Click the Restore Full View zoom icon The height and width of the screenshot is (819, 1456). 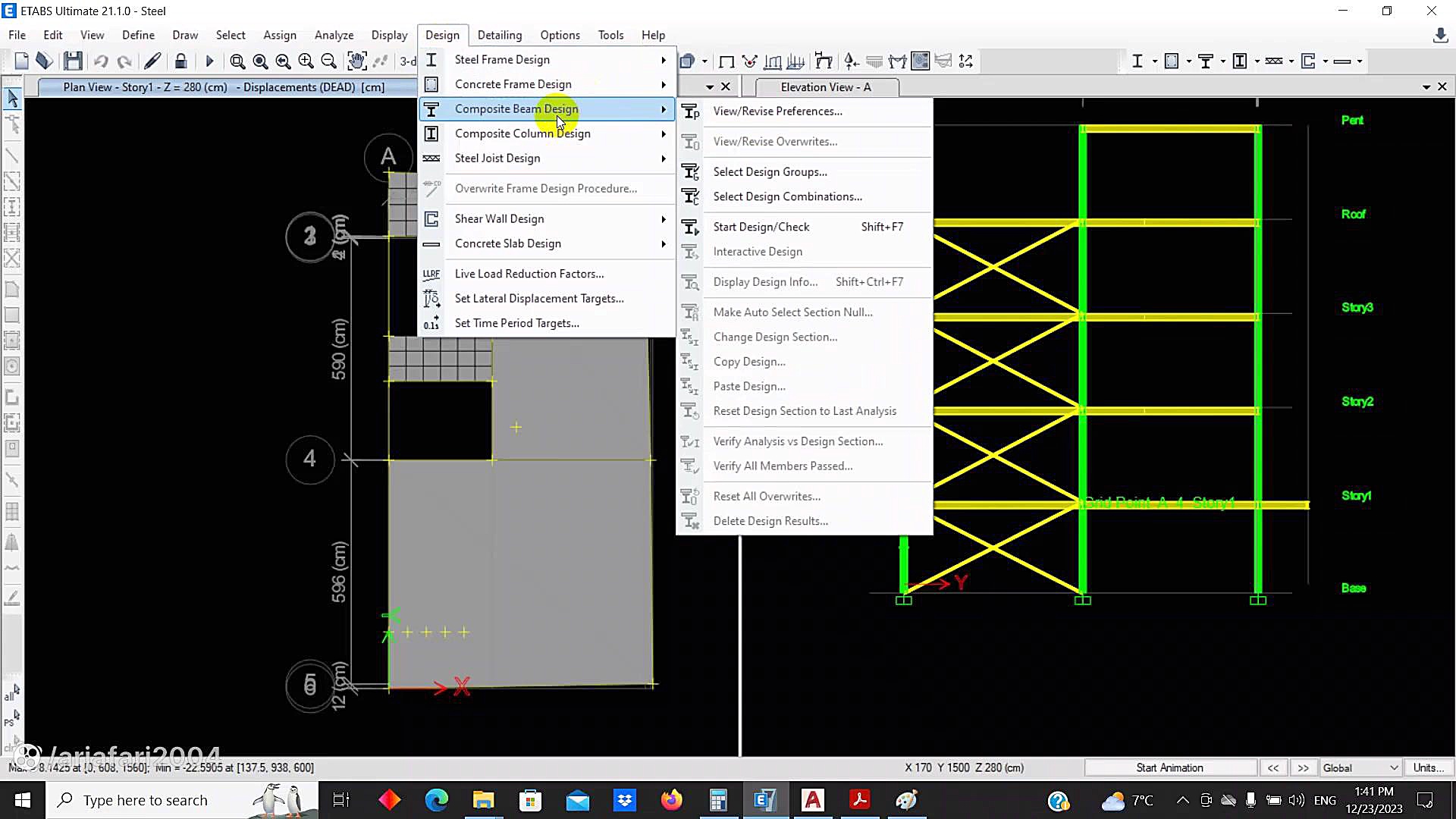click(260, 61)
